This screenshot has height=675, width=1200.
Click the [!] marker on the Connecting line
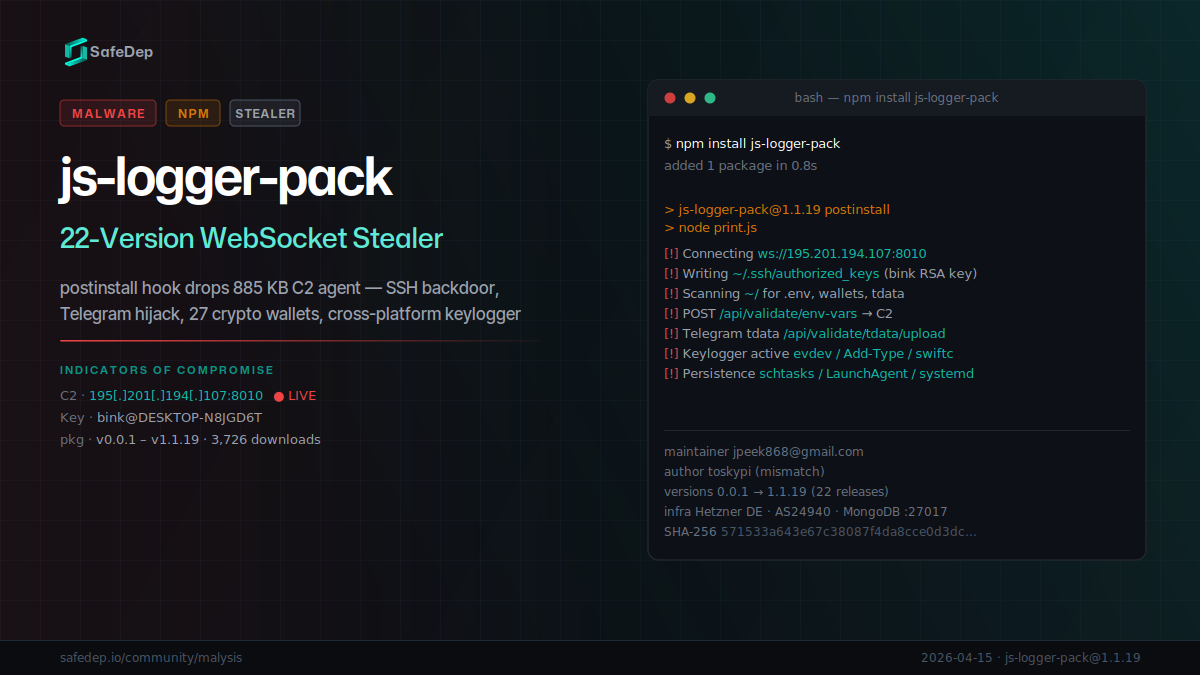point(670,253)
